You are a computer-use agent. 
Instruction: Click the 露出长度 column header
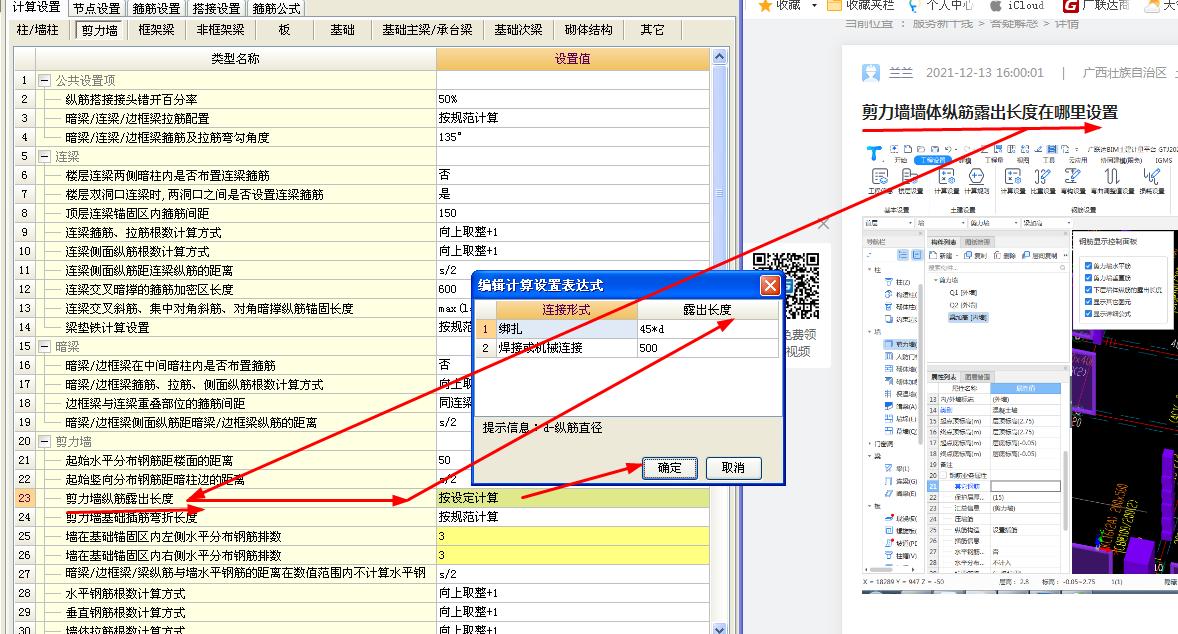[708, 309]
